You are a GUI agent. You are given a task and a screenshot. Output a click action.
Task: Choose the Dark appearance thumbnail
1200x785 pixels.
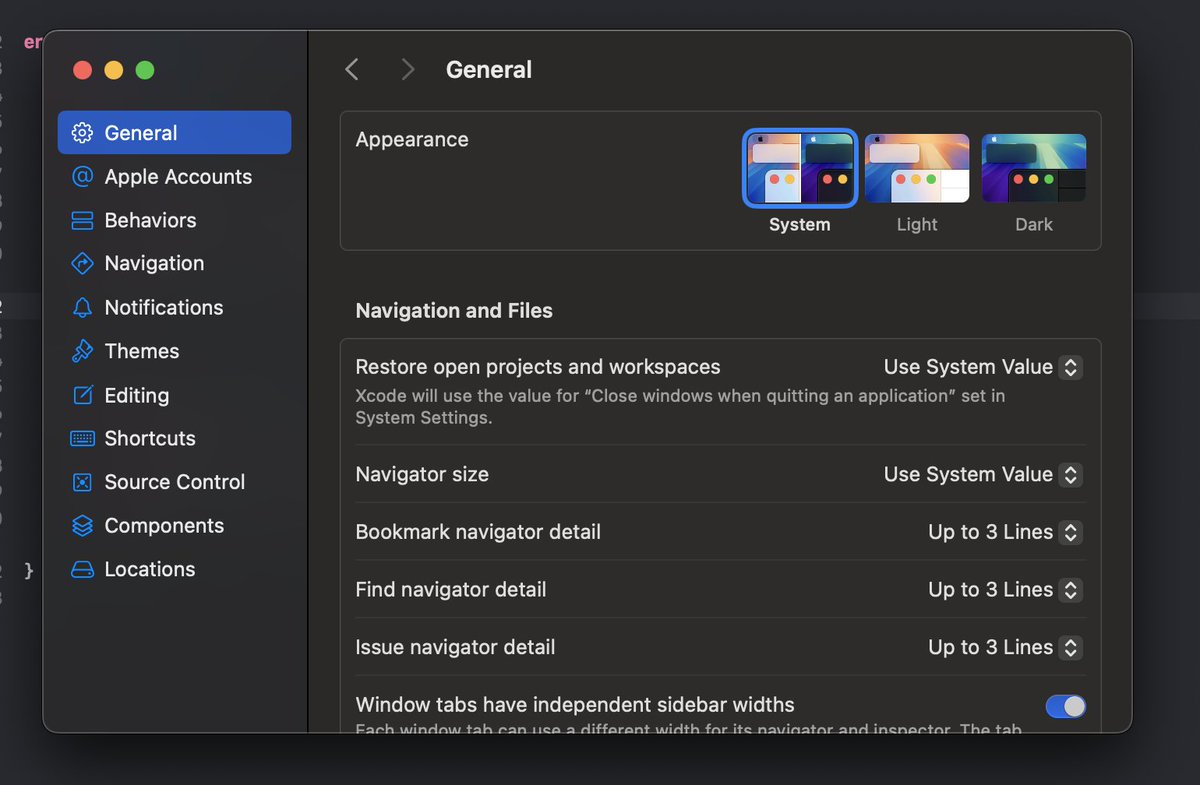[x=1034, y=168]
